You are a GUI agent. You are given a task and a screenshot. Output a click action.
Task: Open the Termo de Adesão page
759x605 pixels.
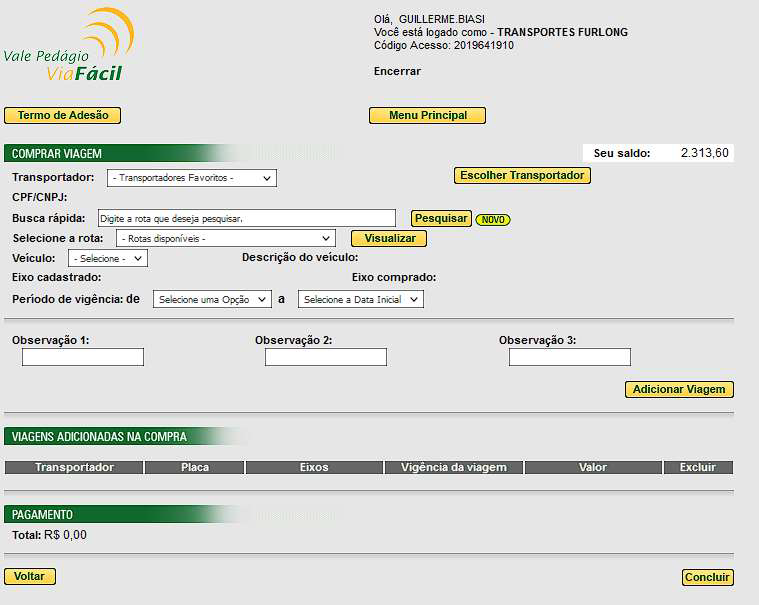[x=63, y=115]
